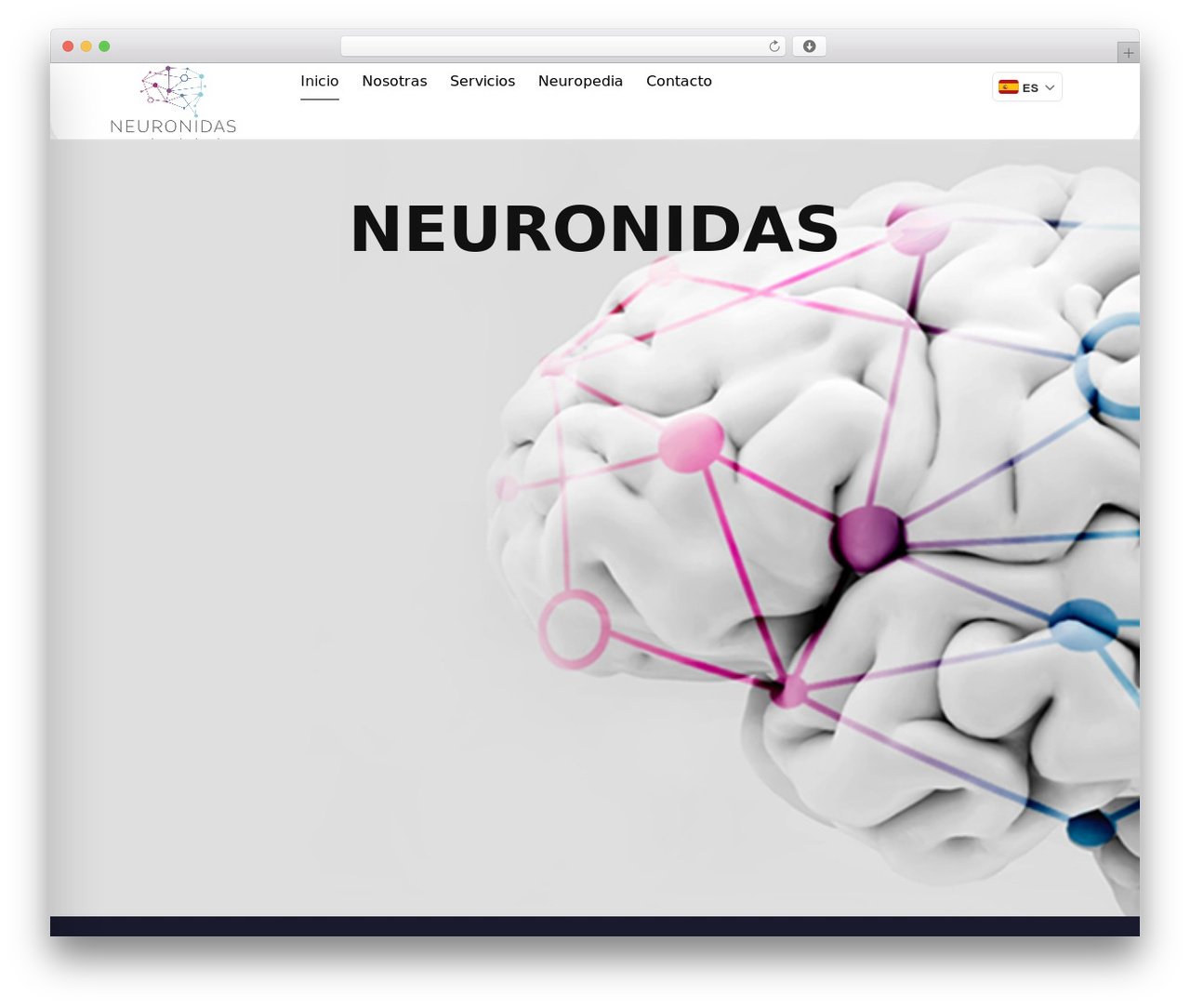Go to the Inicio page

pyautogui.click(x=319, y=81)
